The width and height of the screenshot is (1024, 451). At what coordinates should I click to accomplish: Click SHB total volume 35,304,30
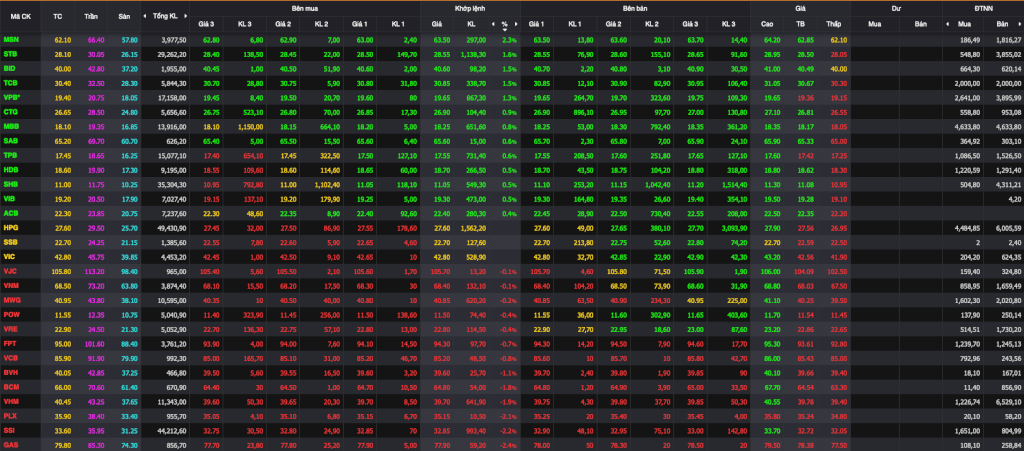[174, 183]
